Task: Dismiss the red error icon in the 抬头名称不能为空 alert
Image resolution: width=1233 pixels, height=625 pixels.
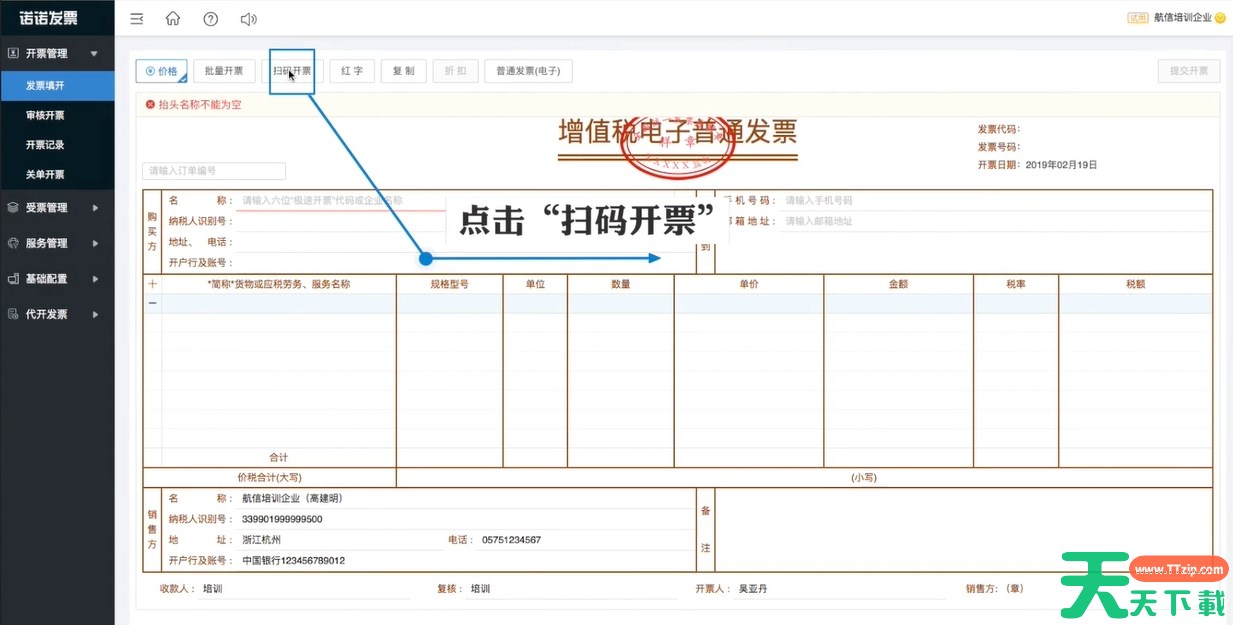Action: coord(150,104)
